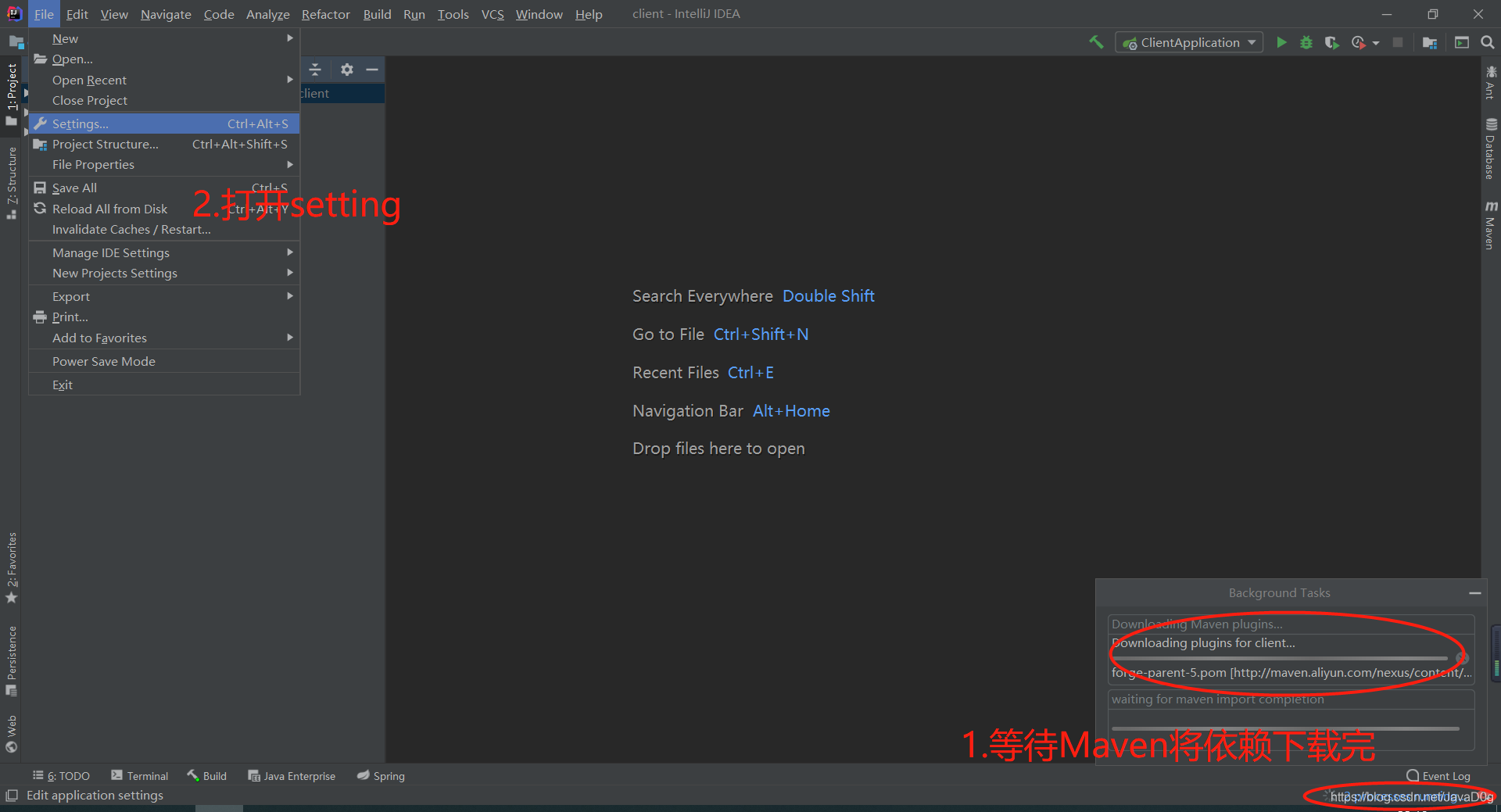Open the Favorites tool window tab
The height and width of the screenshot is (812, 1501).
point(11,567)
